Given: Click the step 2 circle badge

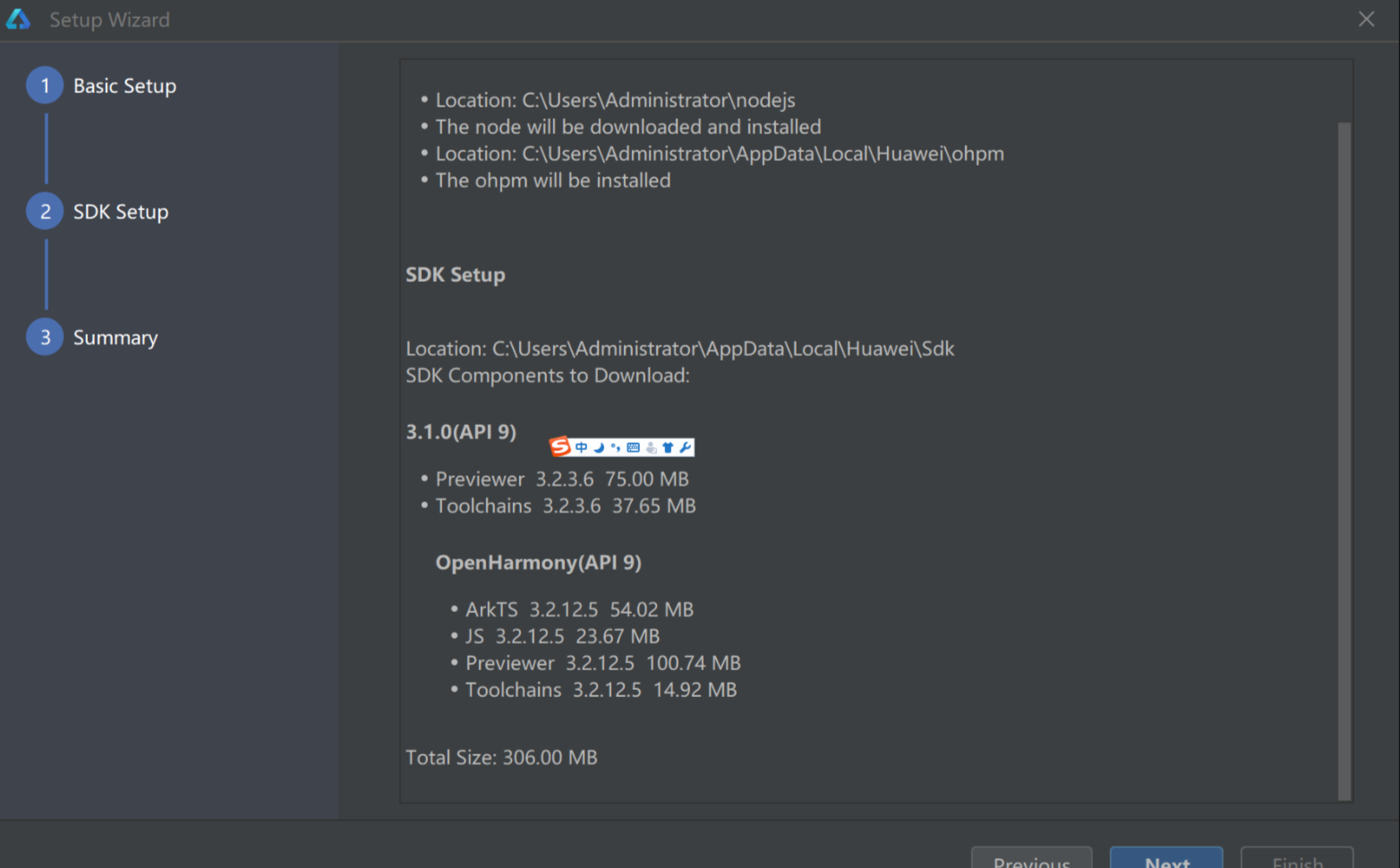Looking at the screenshot, I should click(45, 212).
